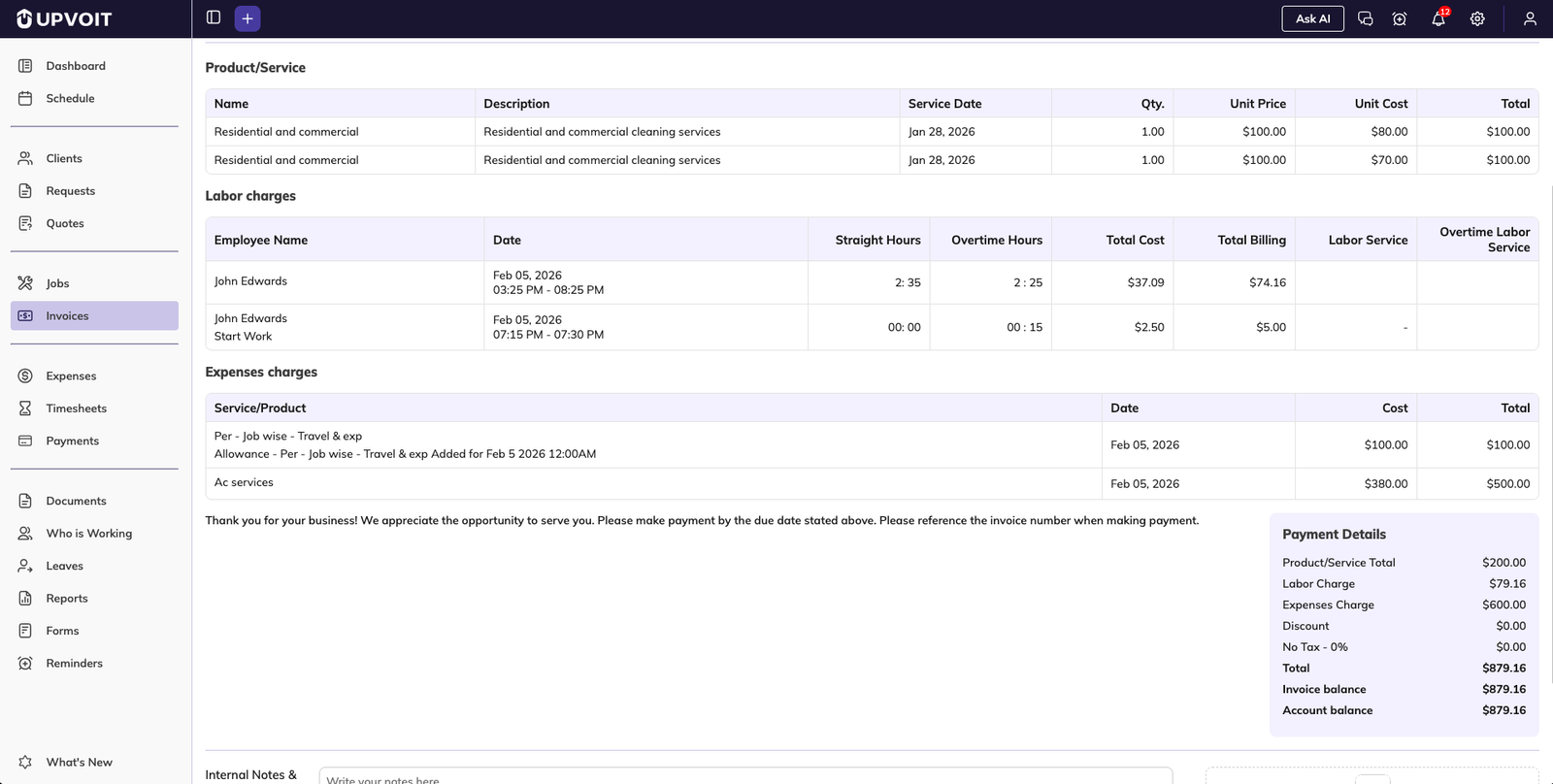Open the Schedule page
The height and width of the screenshot is (784, 1553).
70,98
